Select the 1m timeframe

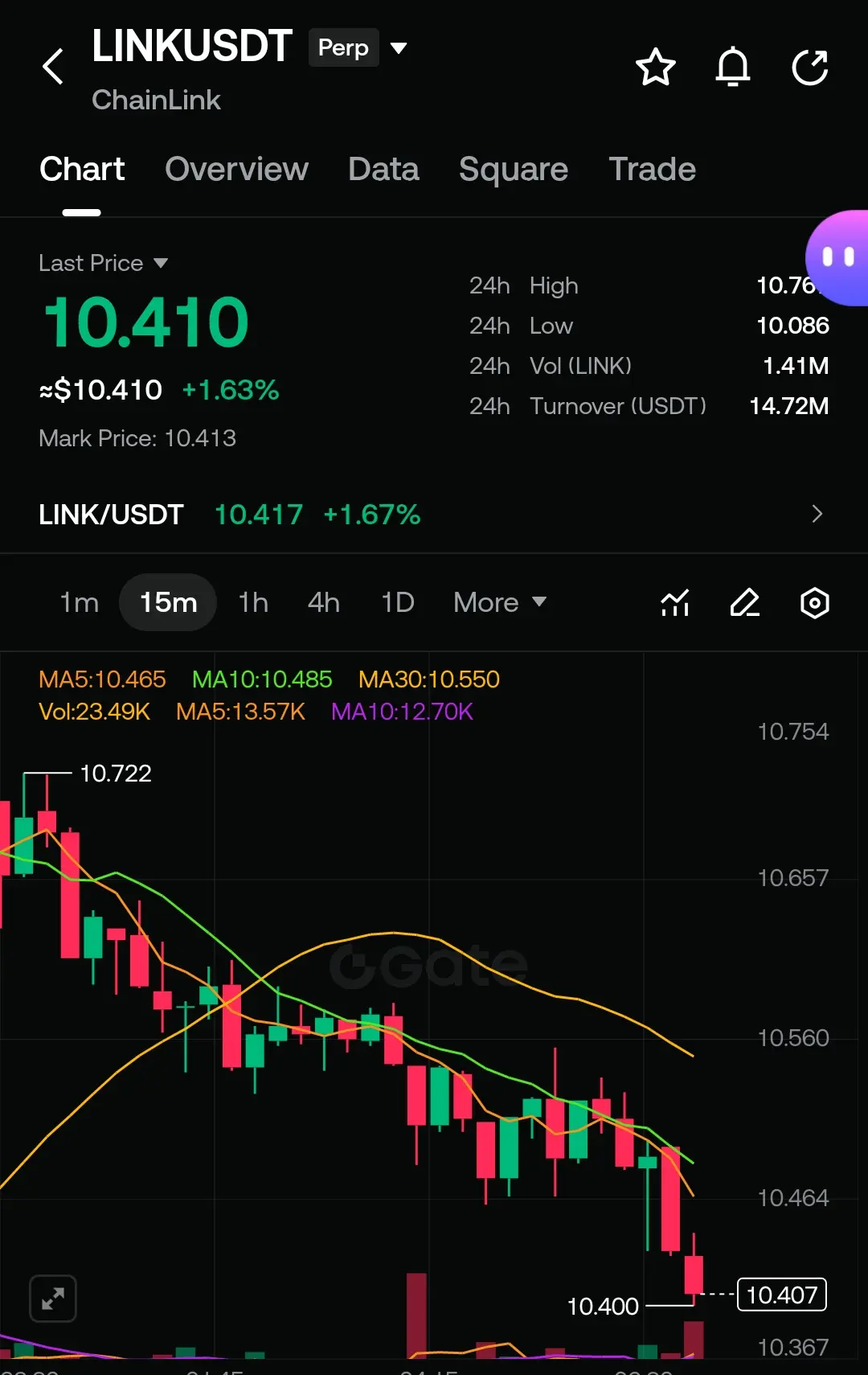(x=80, y=602)
